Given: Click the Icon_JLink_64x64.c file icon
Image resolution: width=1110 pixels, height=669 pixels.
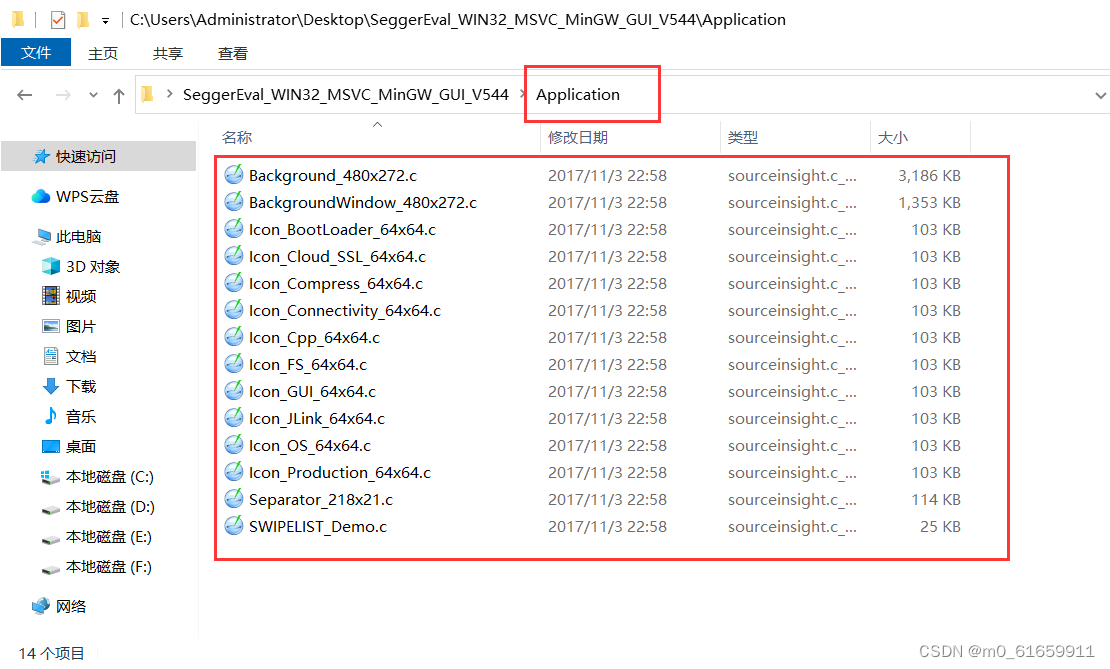Looking at the screenshot, I should click(x=234, y=418).
